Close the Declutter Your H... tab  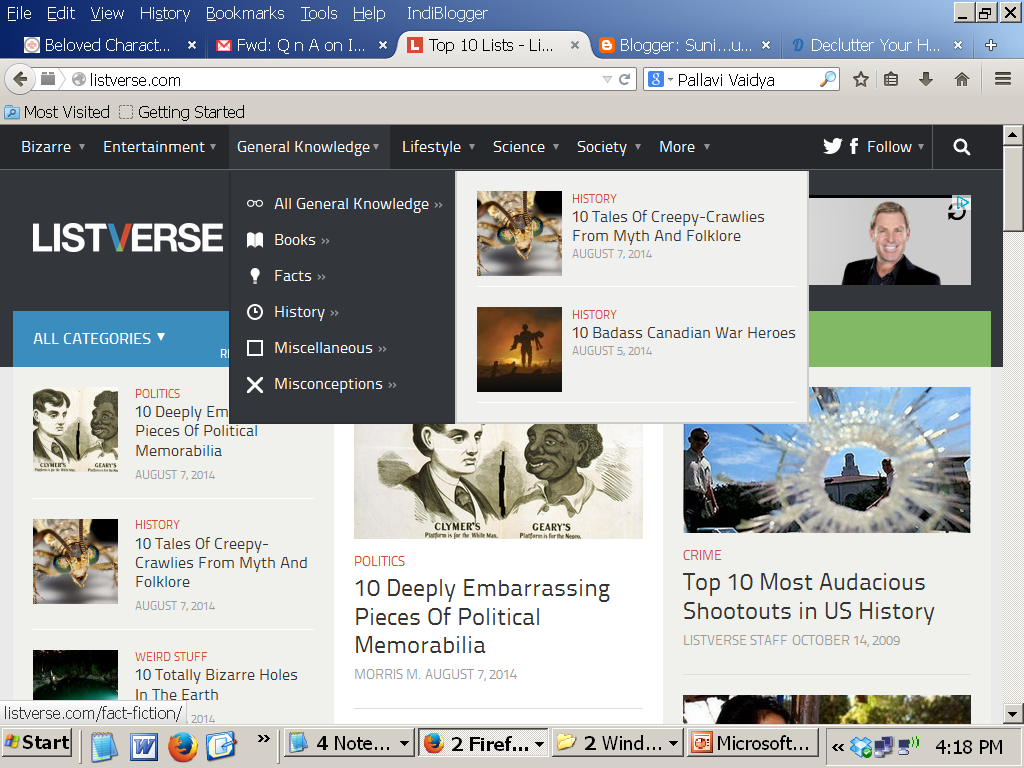coord(957,45)
